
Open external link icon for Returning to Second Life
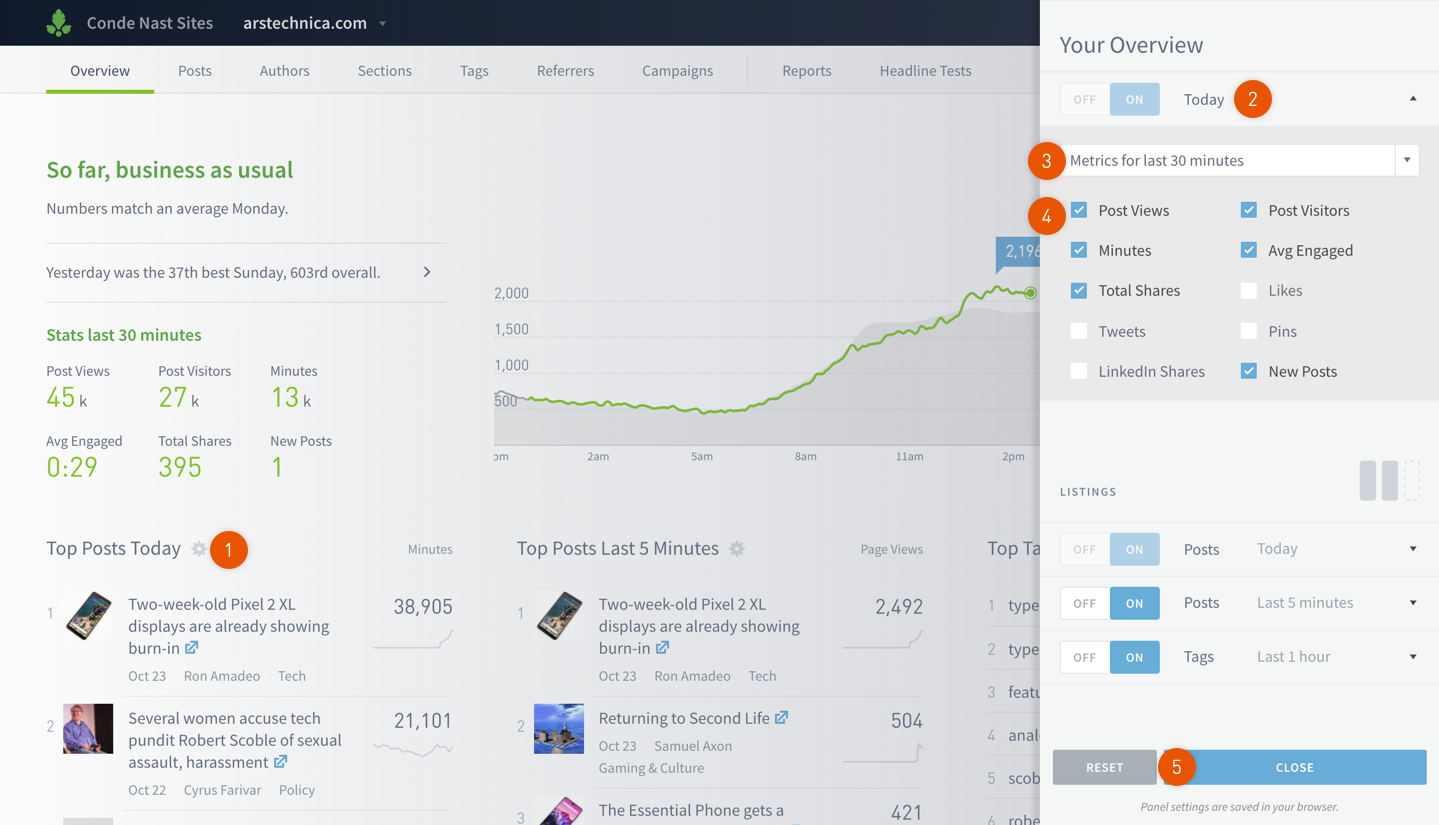(781, 718)
